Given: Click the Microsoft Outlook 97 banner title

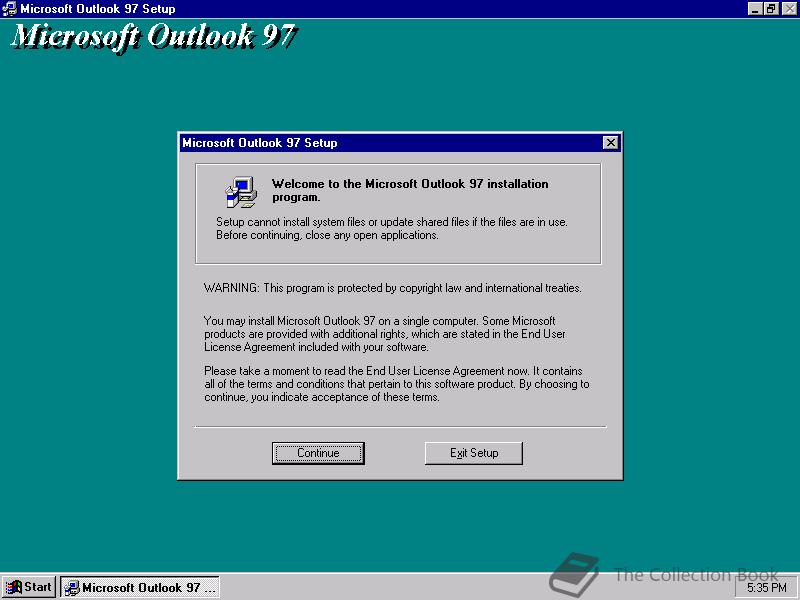Looking at the screenshot, I should tap(154, 37).
